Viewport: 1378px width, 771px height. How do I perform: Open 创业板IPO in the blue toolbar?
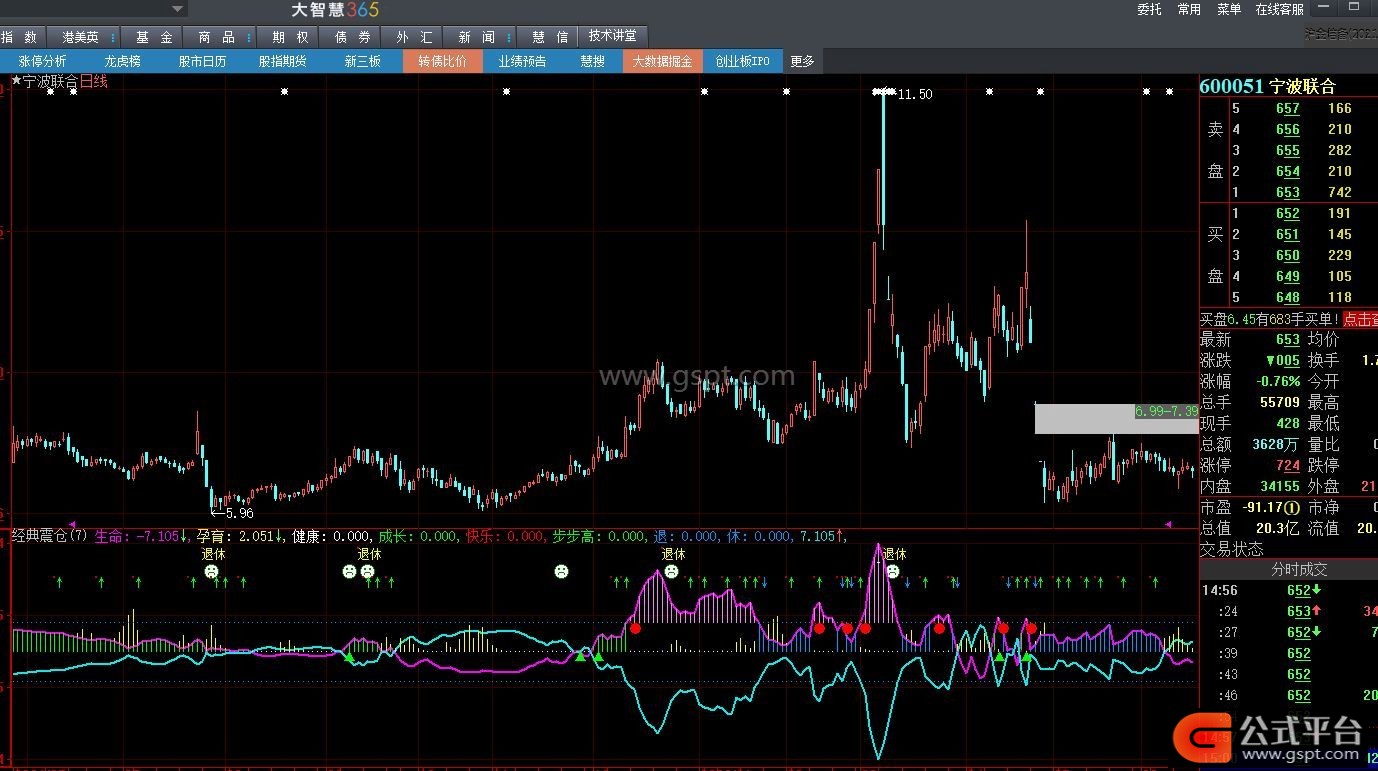point(742,61)
